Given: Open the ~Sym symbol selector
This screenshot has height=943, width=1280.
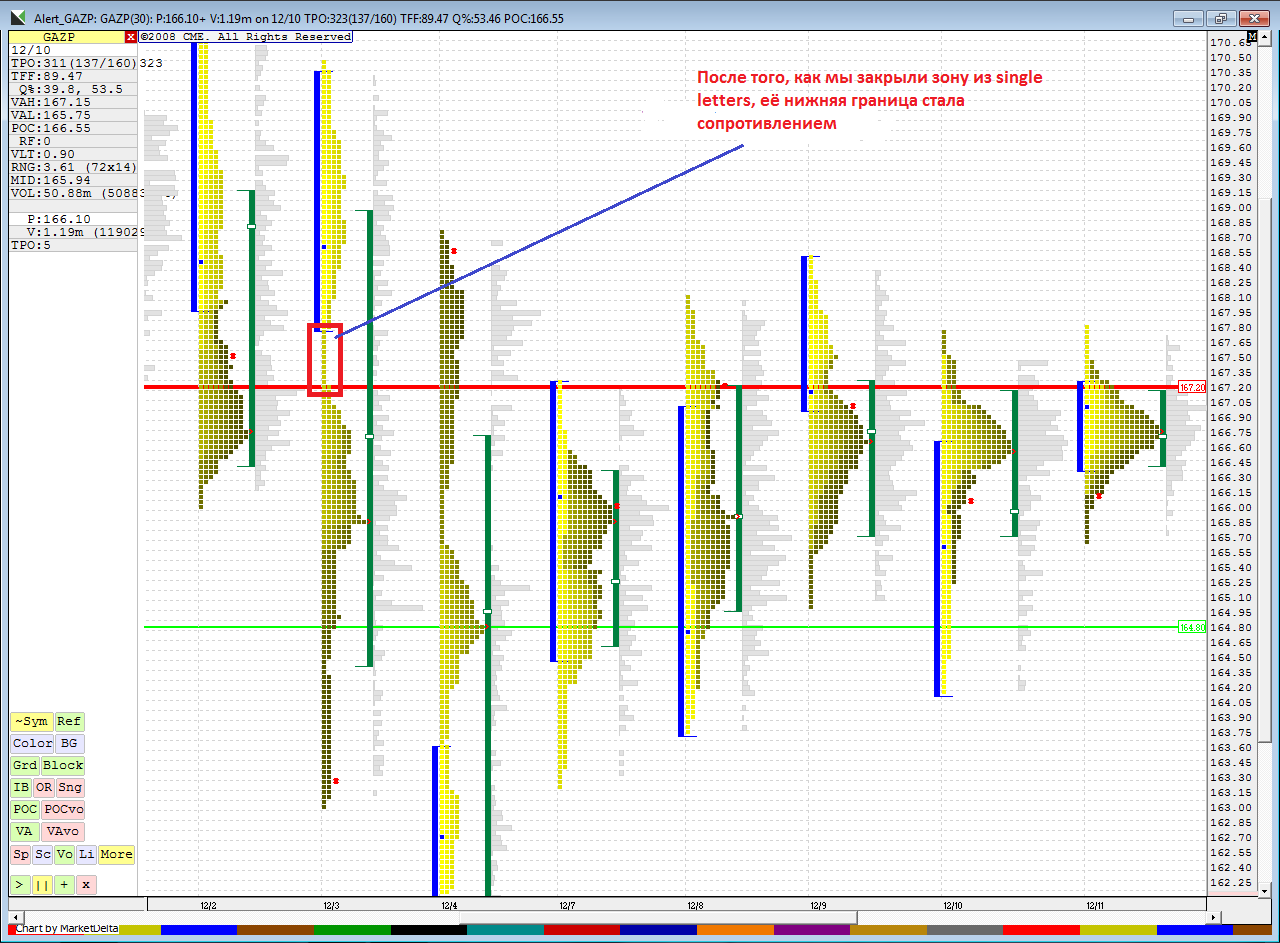Looking at the screenshot, I should point(30,722).
